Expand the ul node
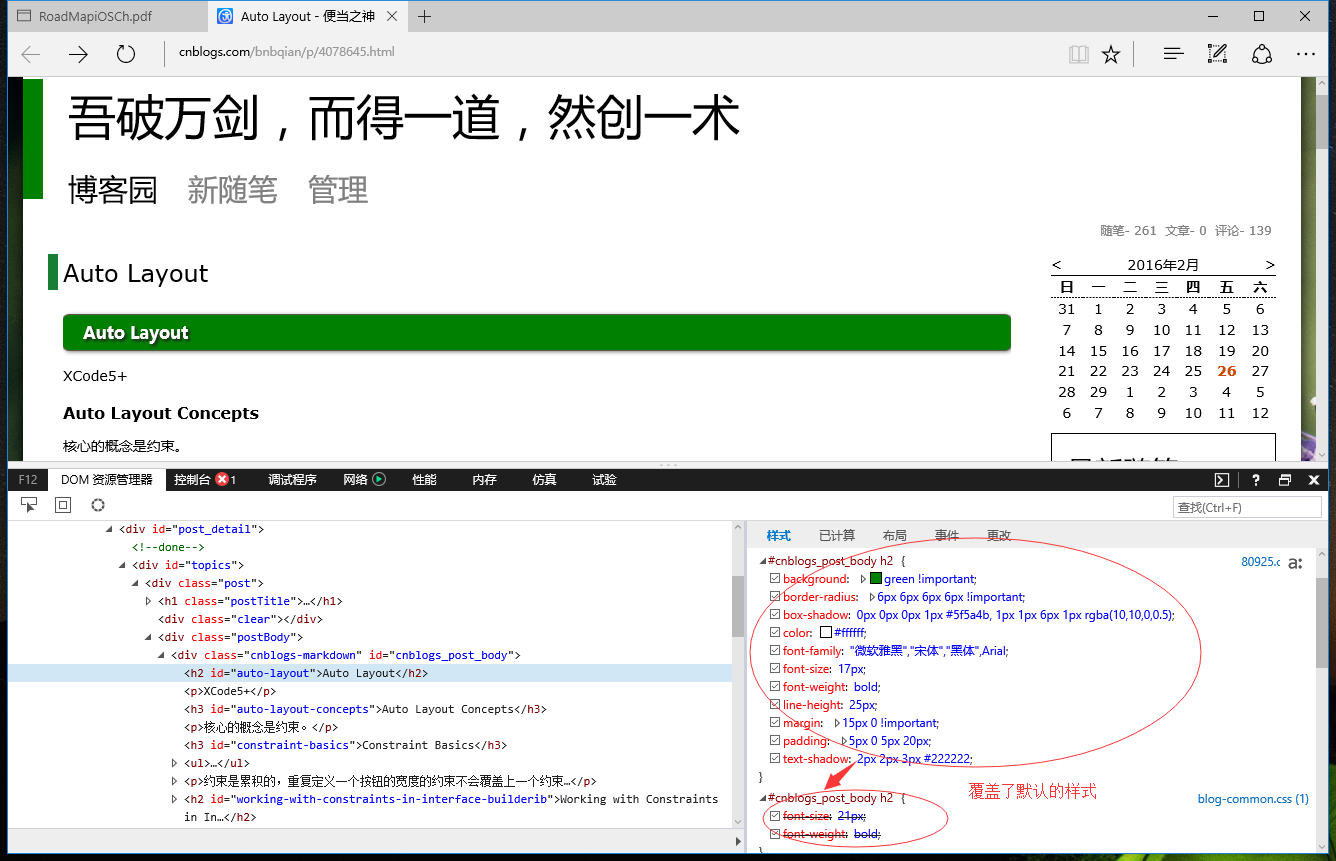The image size is (1336, 861). click(x=175, y=763)
